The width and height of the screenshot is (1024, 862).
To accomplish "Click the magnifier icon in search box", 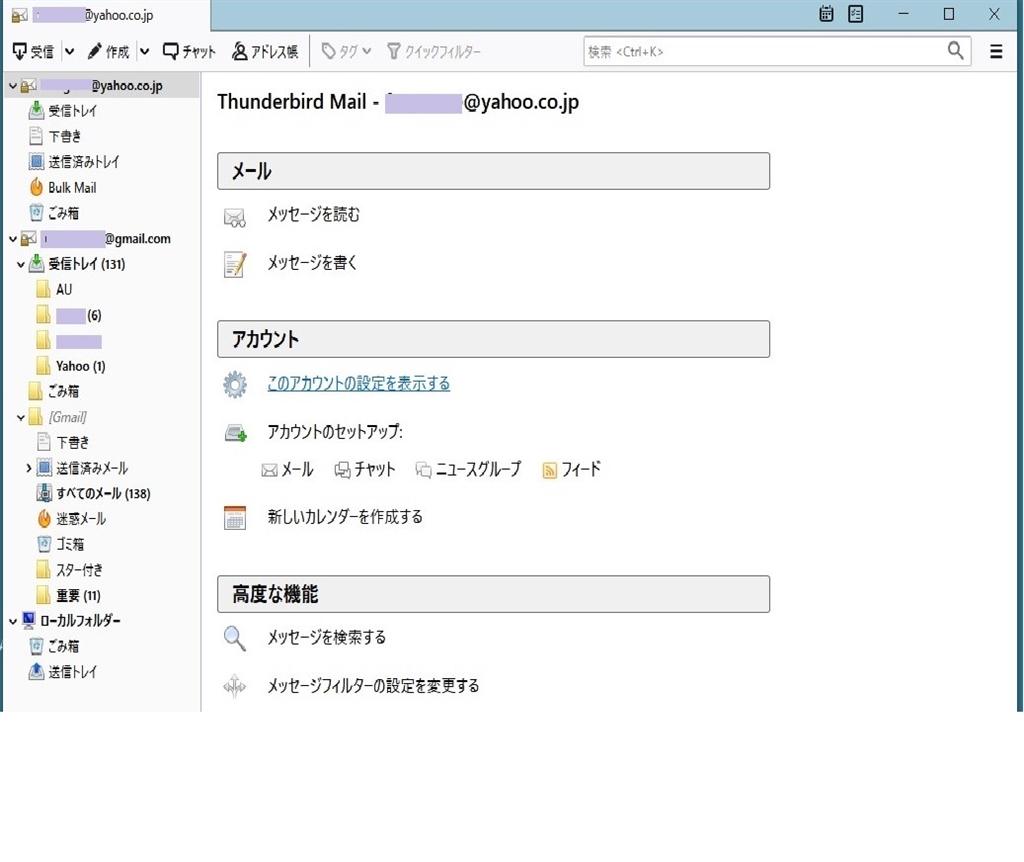I will tap(955, 51).
